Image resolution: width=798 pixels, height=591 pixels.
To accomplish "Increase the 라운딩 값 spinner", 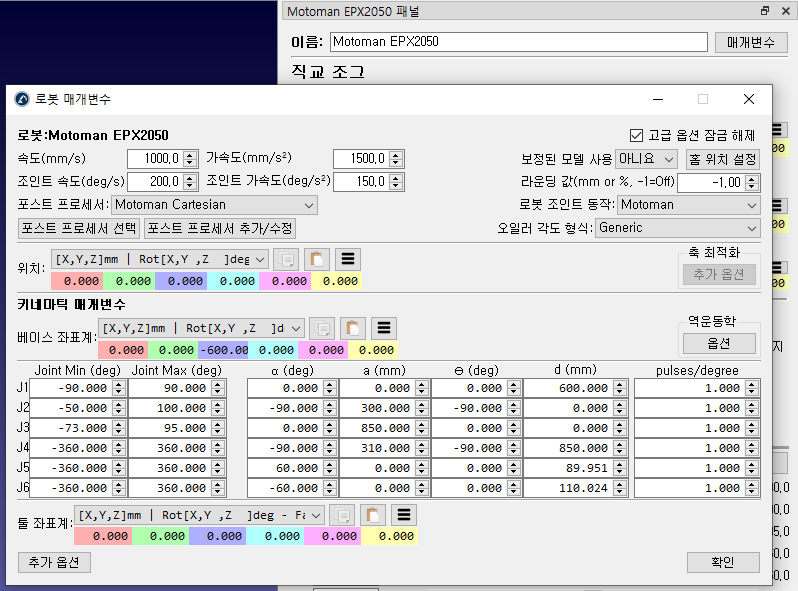I will tap(752, 178).
